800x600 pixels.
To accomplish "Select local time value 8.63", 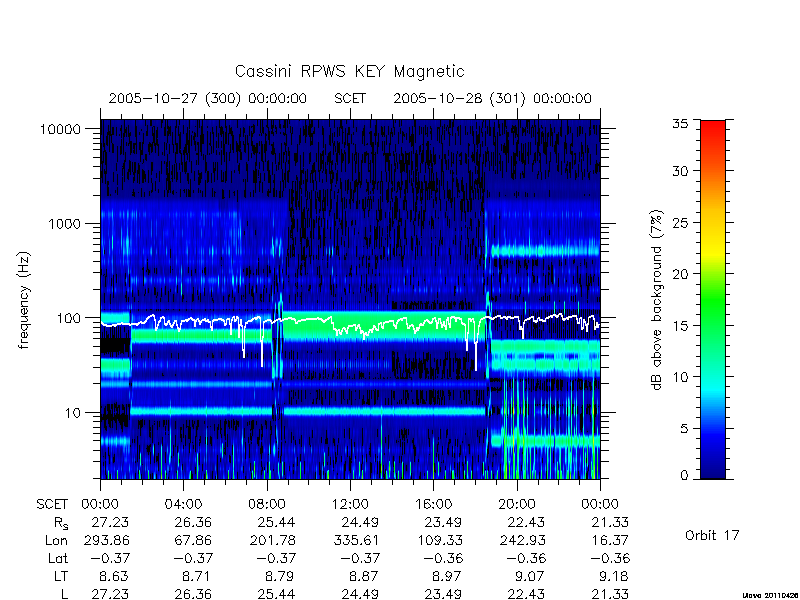I will 113,577.
